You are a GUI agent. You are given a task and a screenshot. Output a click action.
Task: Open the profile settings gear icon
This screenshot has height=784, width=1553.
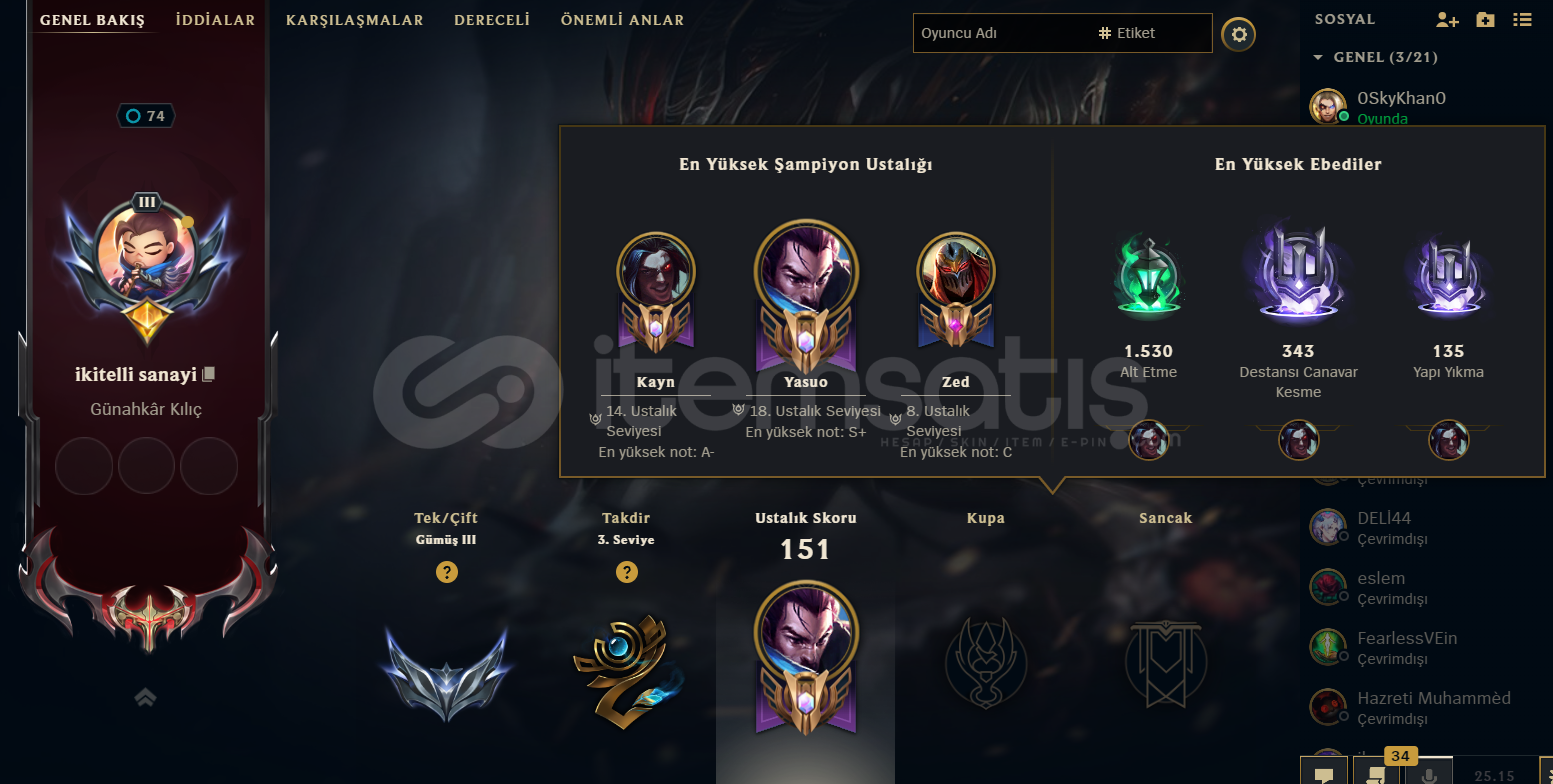pyautogui.click(x=1239, y=35)
